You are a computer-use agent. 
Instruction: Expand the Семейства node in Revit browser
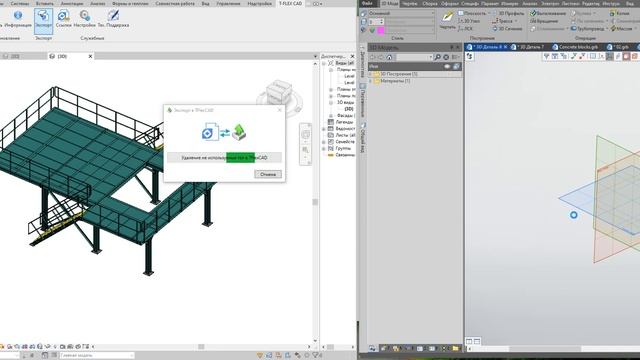click(324, 142)
